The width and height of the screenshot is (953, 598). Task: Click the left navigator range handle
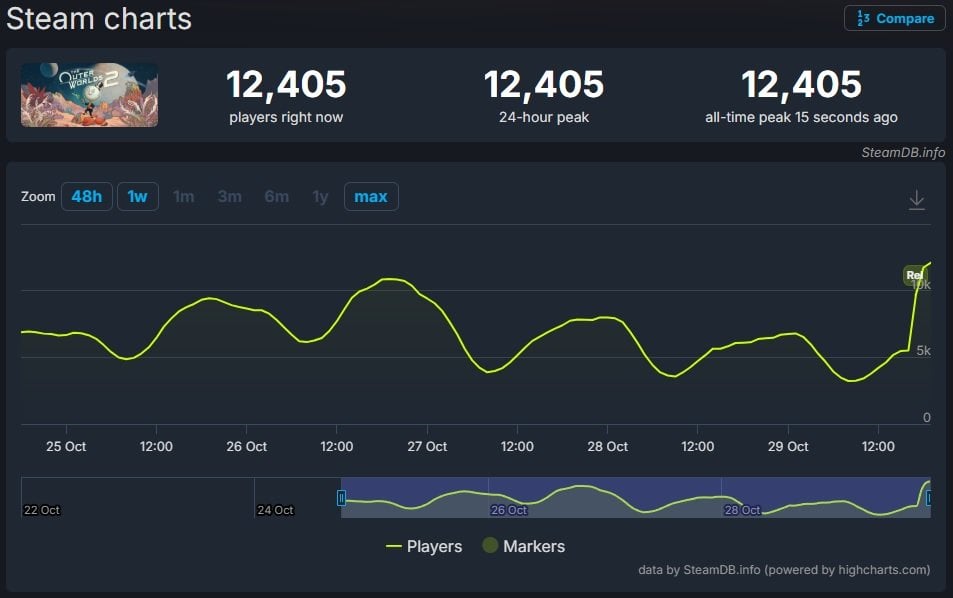tap(341, 498)
